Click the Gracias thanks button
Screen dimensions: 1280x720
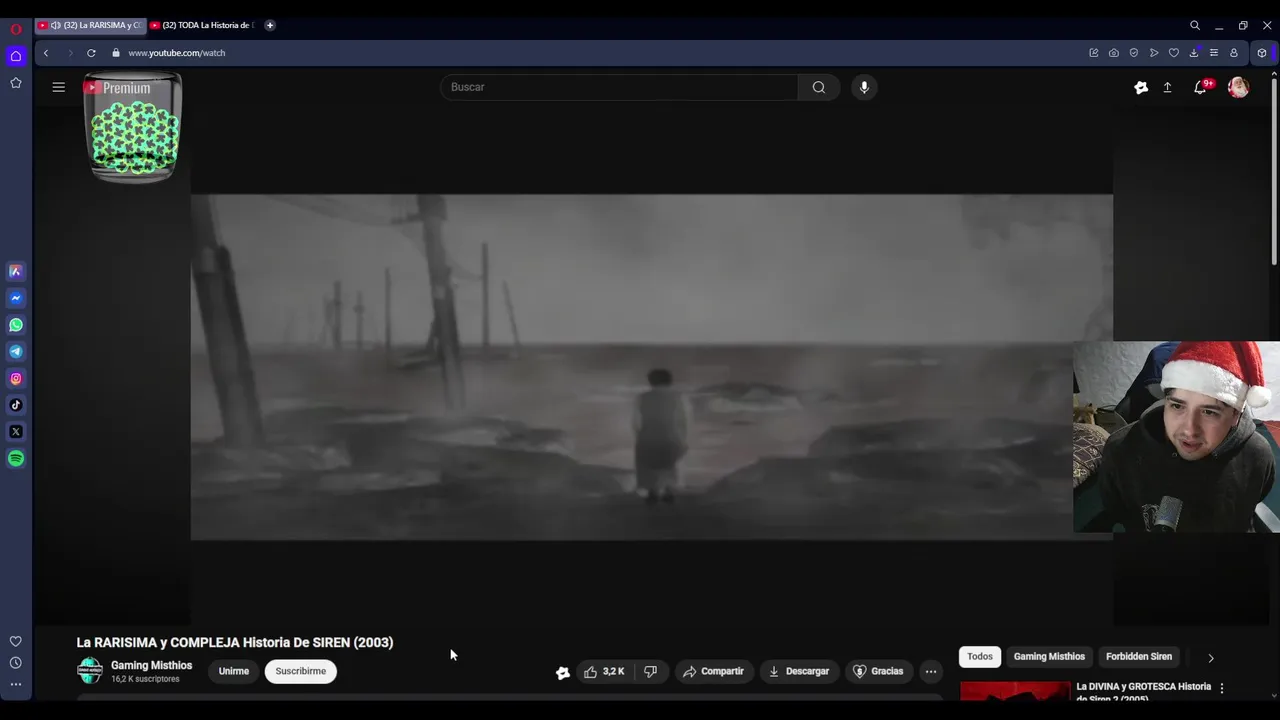[x=877, y=671]
